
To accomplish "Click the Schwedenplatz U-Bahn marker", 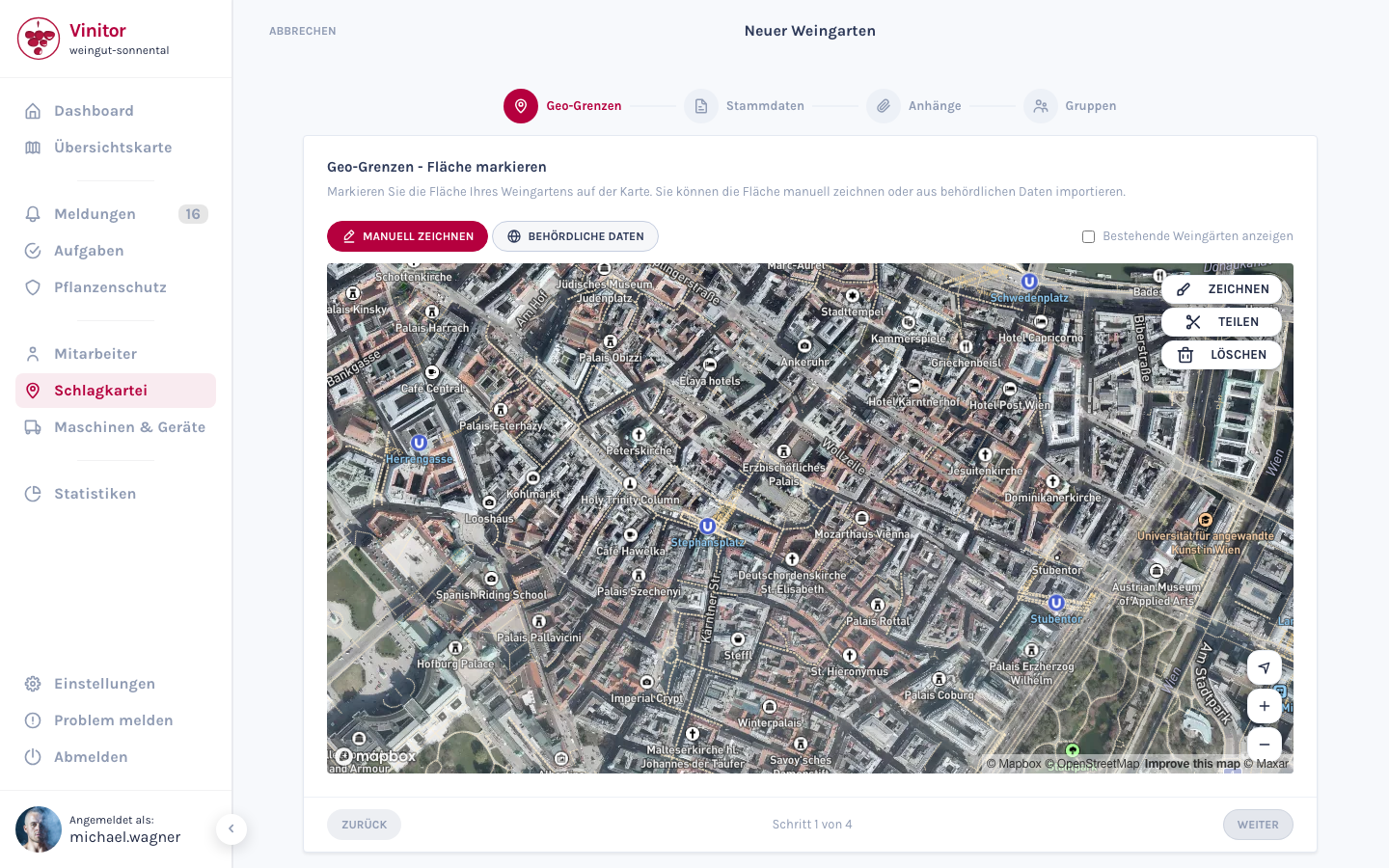I will 1029,282.
